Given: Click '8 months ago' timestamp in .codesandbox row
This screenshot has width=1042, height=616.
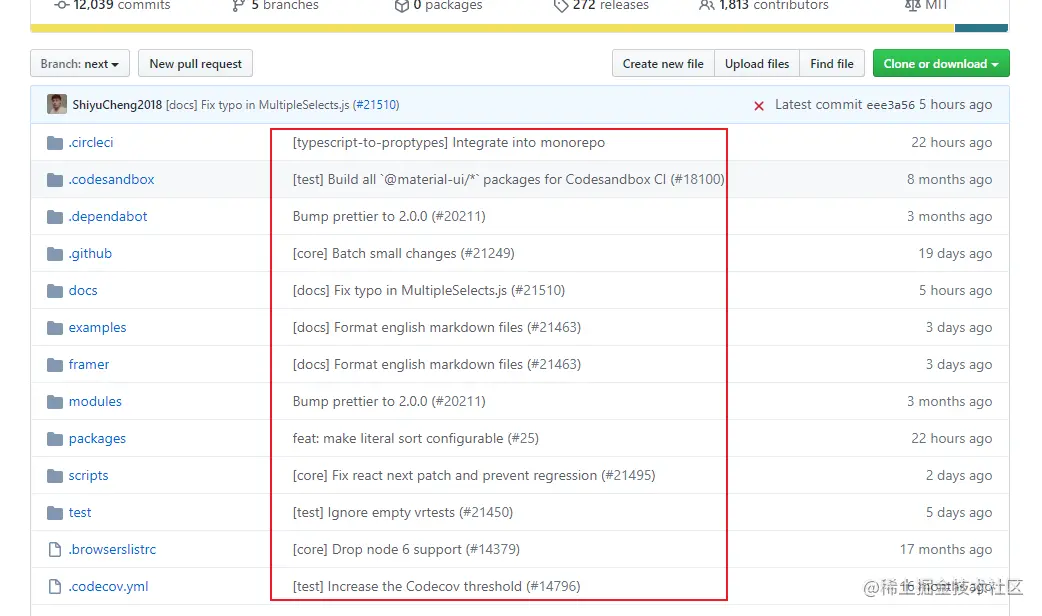Looking at the screenshot, I should pos(950,179).
